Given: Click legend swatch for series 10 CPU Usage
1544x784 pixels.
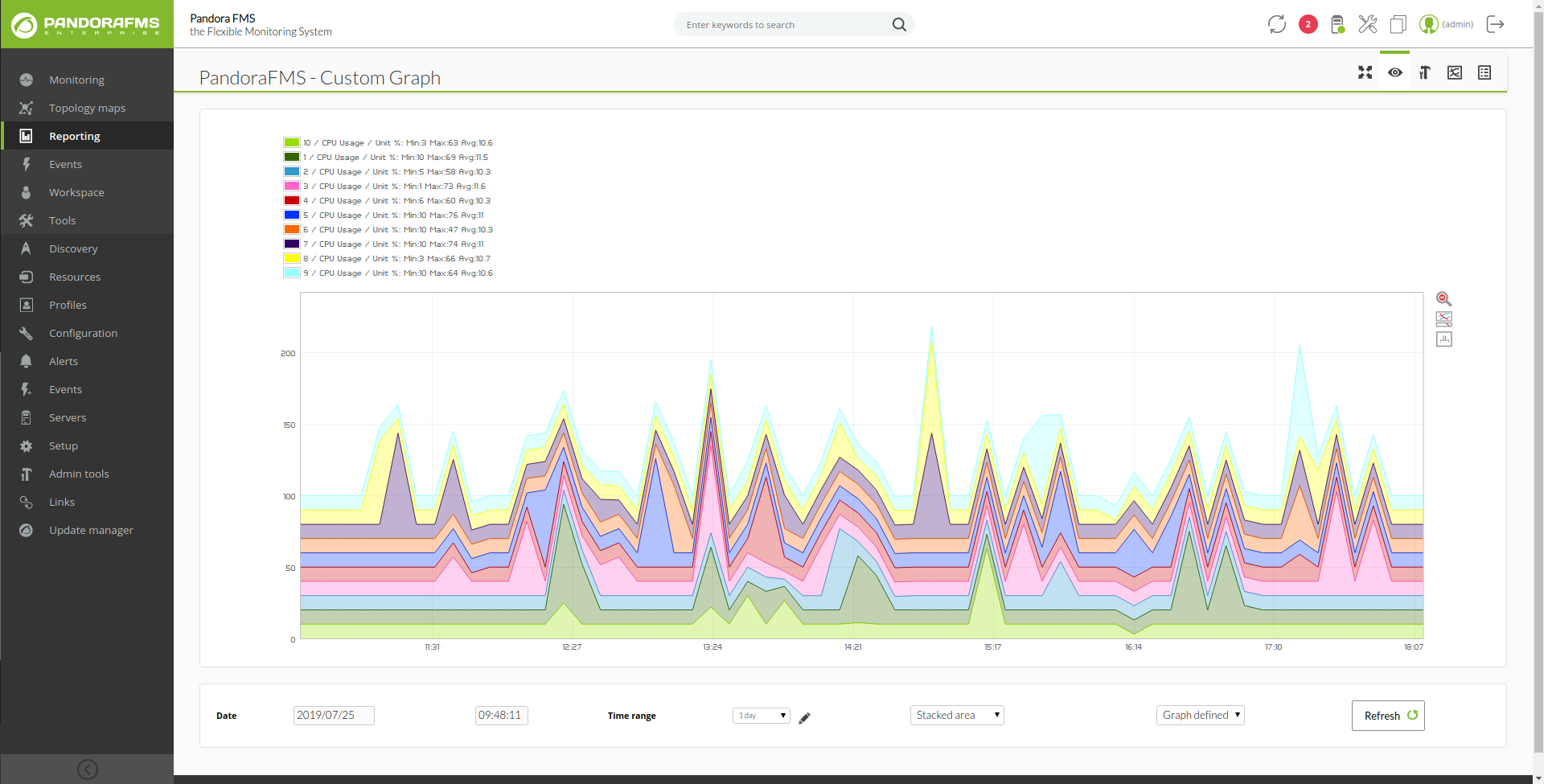Looking at the screenshot, I should pos(291,142).
